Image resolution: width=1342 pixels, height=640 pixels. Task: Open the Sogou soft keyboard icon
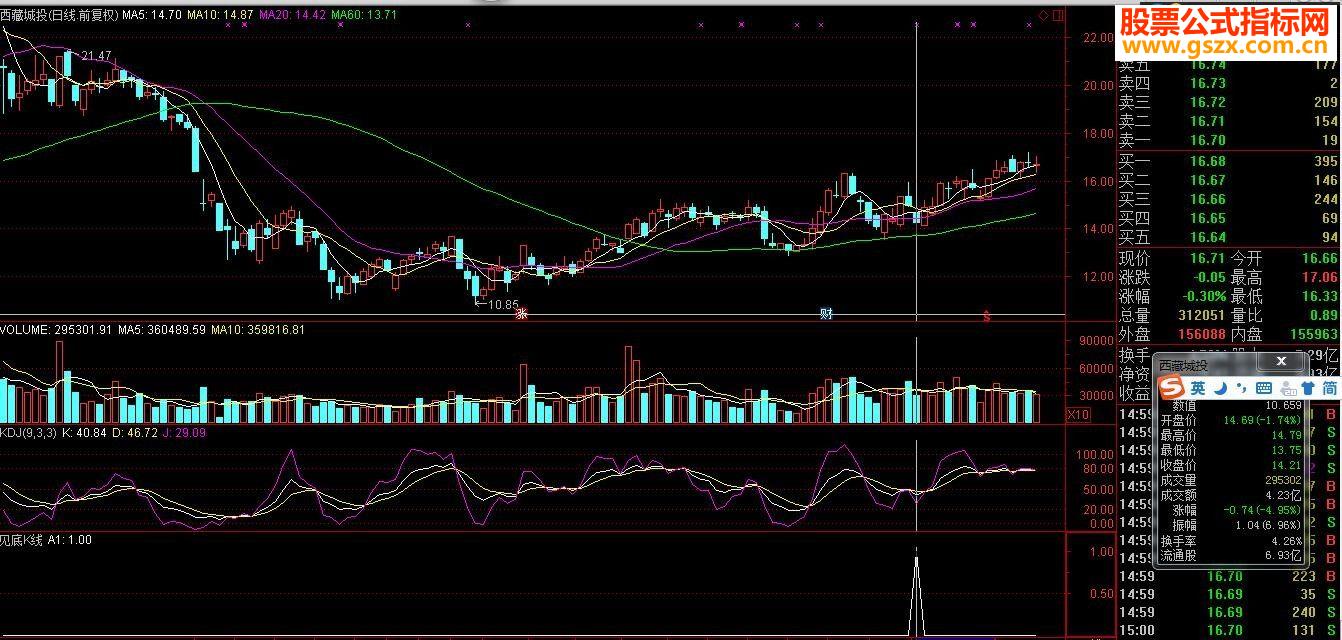pyautogui.click(x=1263, y=387)
